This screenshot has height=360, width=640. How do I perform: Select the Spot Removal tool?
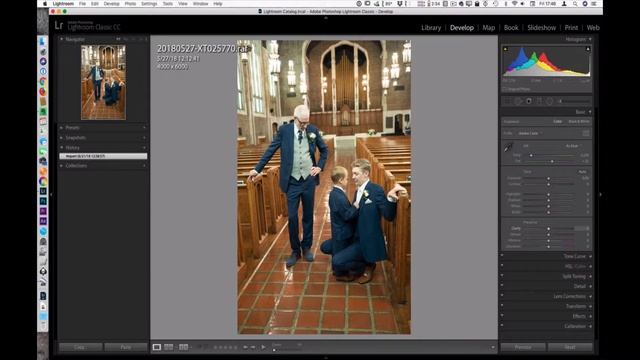(518, 101)
